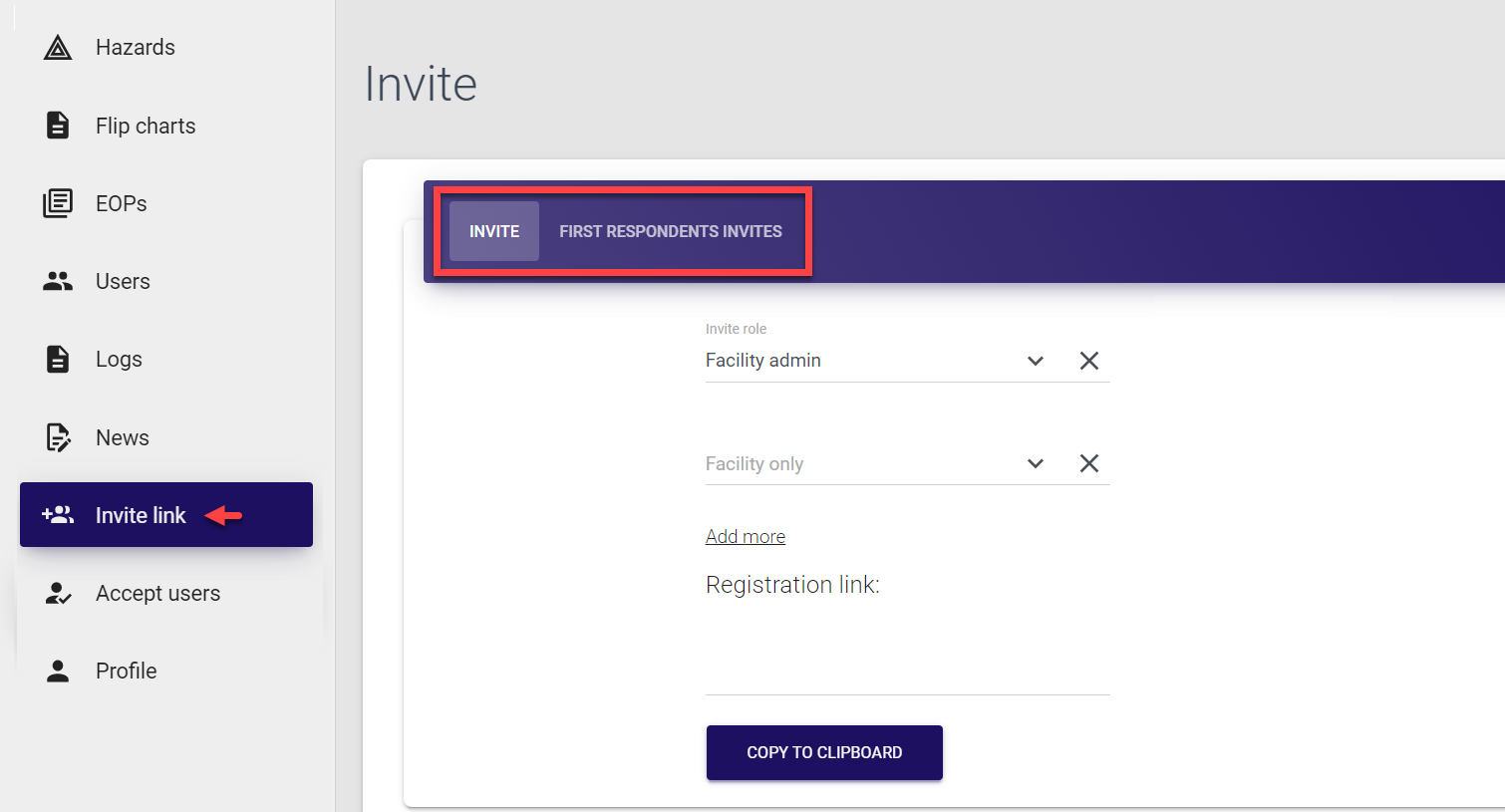Select the Facility admin combo box

857,361
